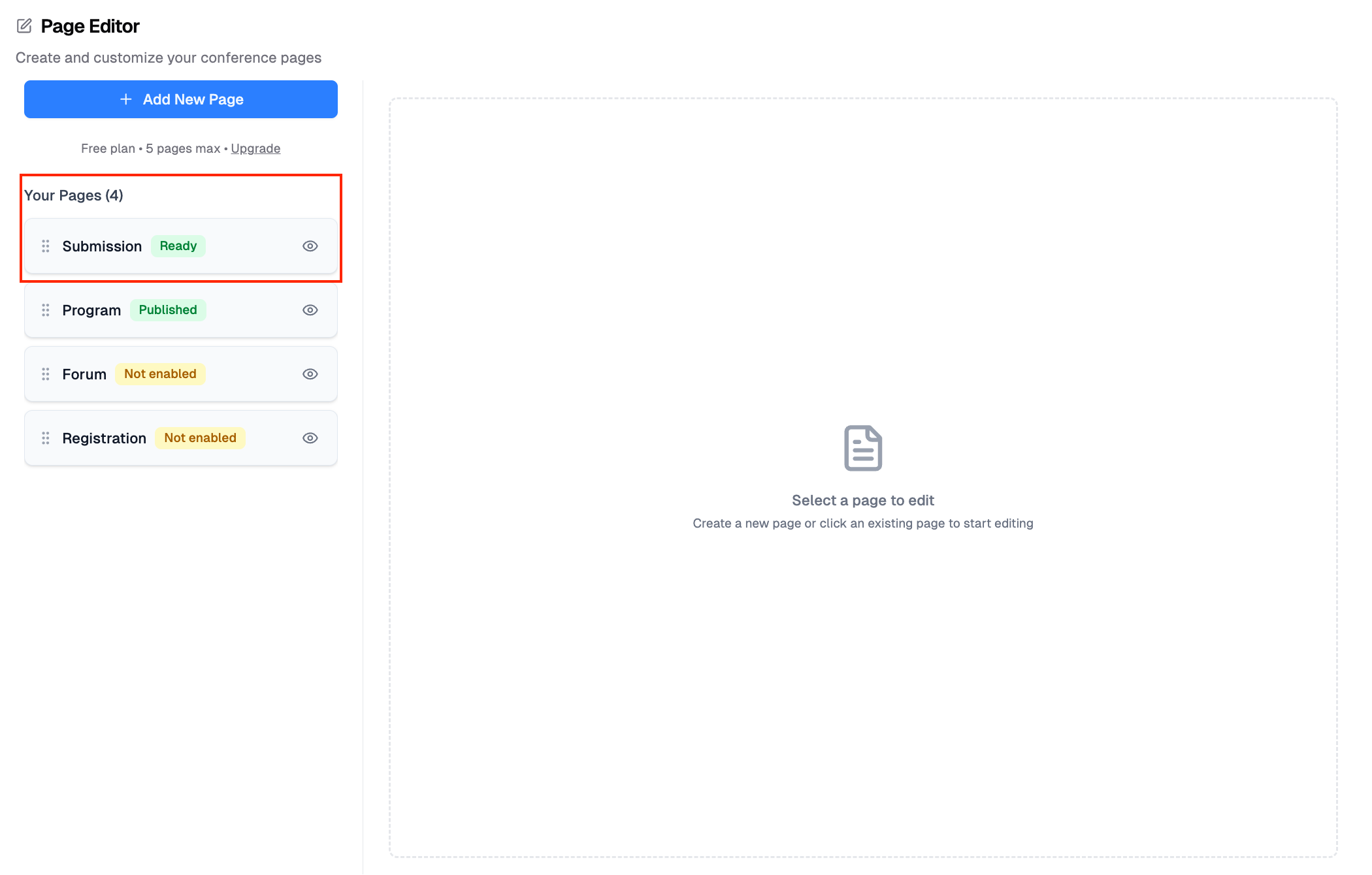The image size is (1372, 875).
Task: Toggle visibility of the Registration page
Action: coord(310,438)
